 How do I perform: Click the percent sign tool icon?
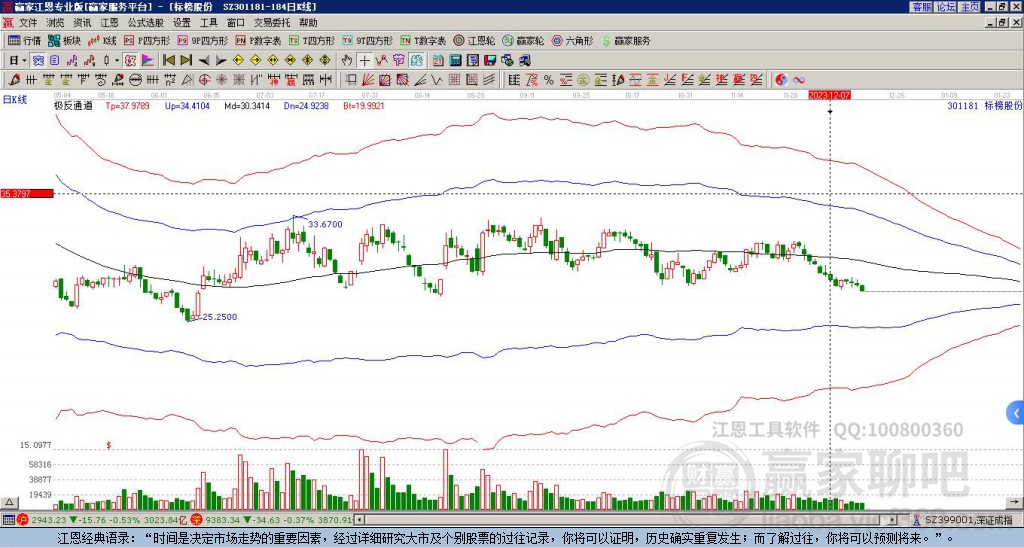pos(549,80)
